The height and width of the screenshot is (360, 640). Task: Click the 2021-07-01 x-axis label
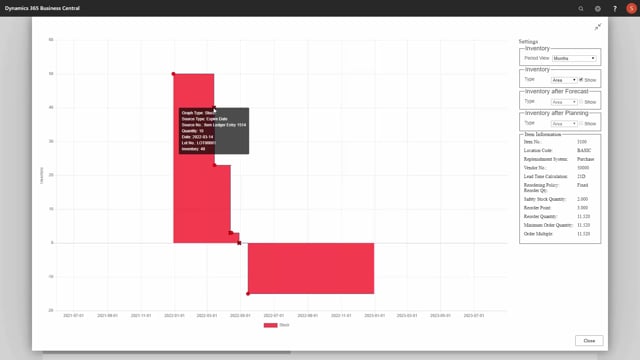(x=73, y=316)
